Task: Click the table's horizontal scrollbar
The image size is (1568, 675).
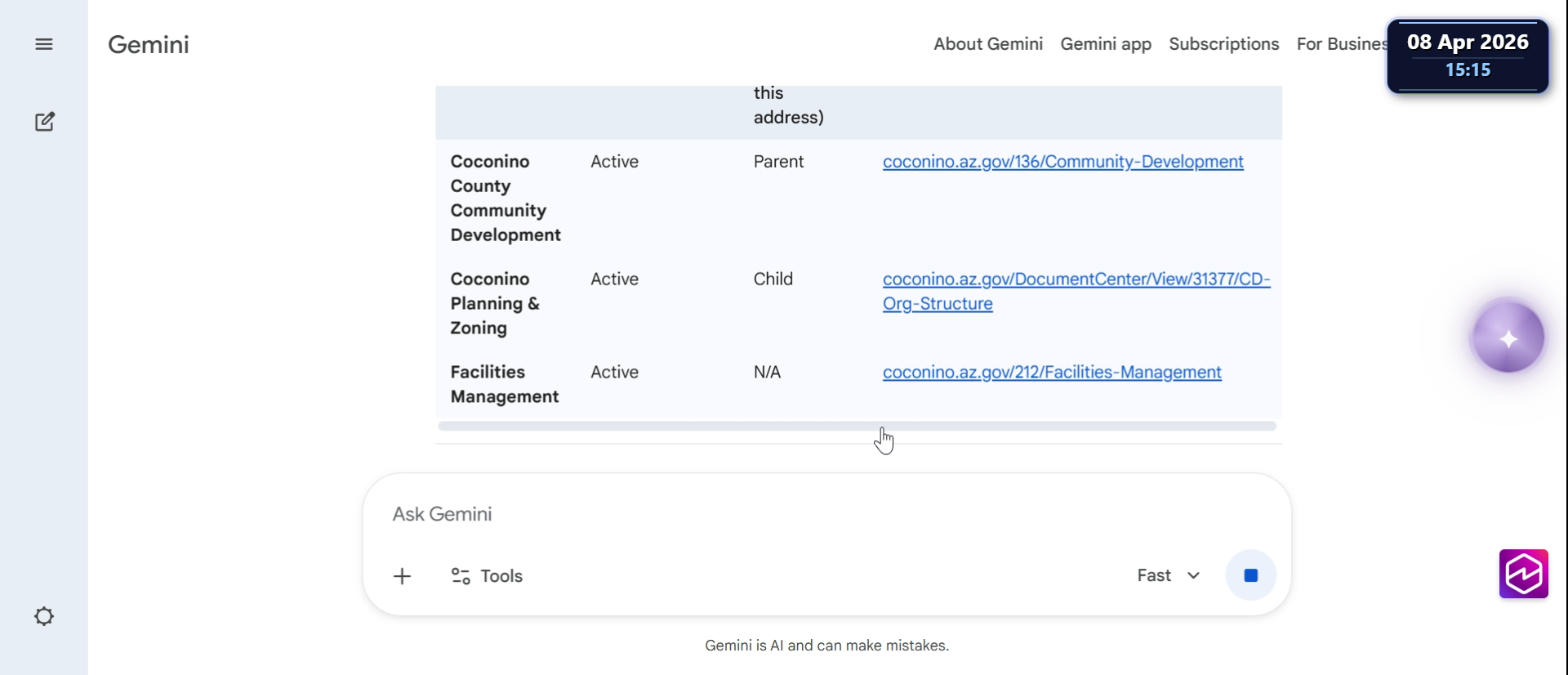Action: click(857, 426)
